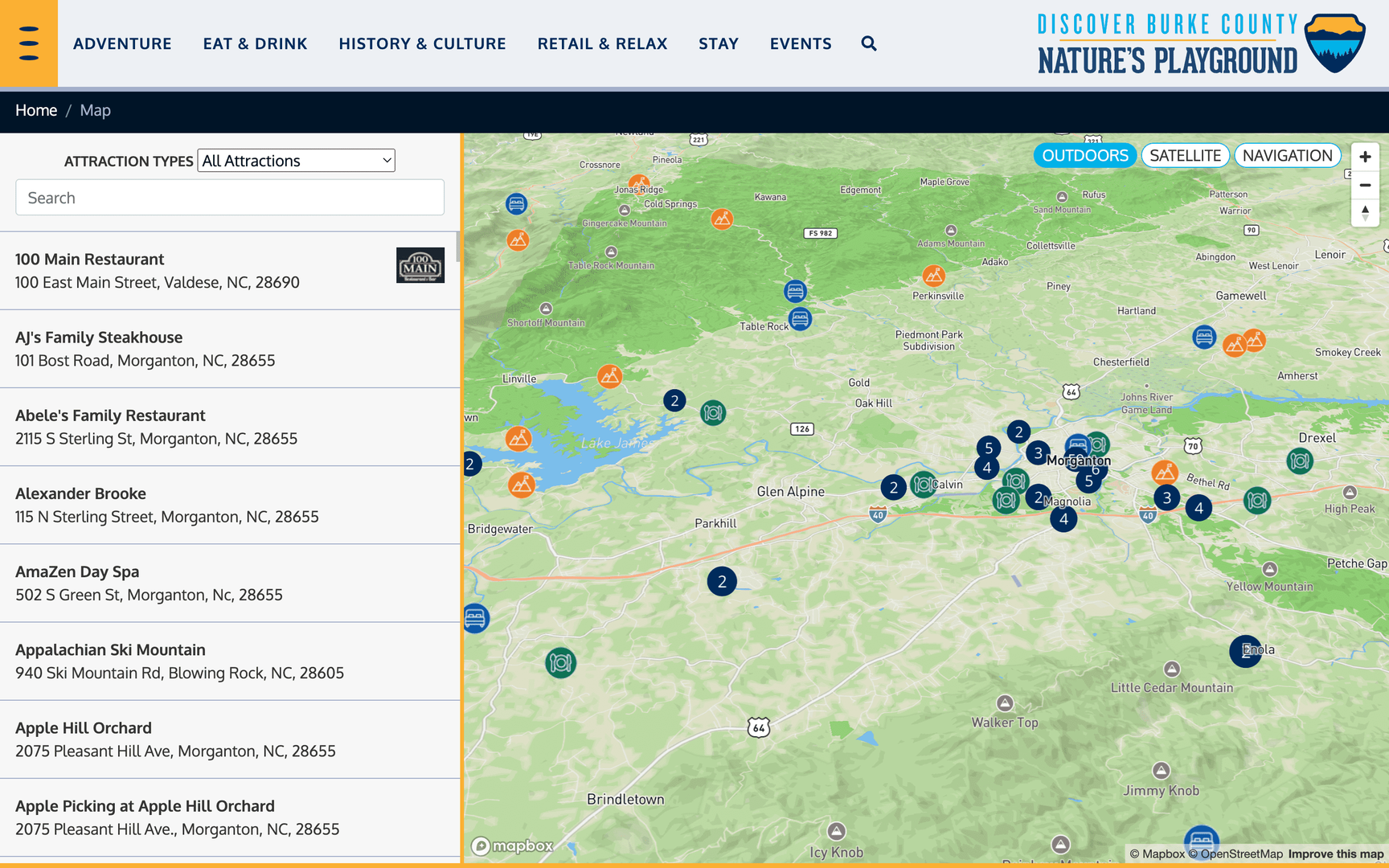Screen dimensions: 1389x868
Task: Click the restaurant marker near High Peak
Action: click(x=1257, y=501)
